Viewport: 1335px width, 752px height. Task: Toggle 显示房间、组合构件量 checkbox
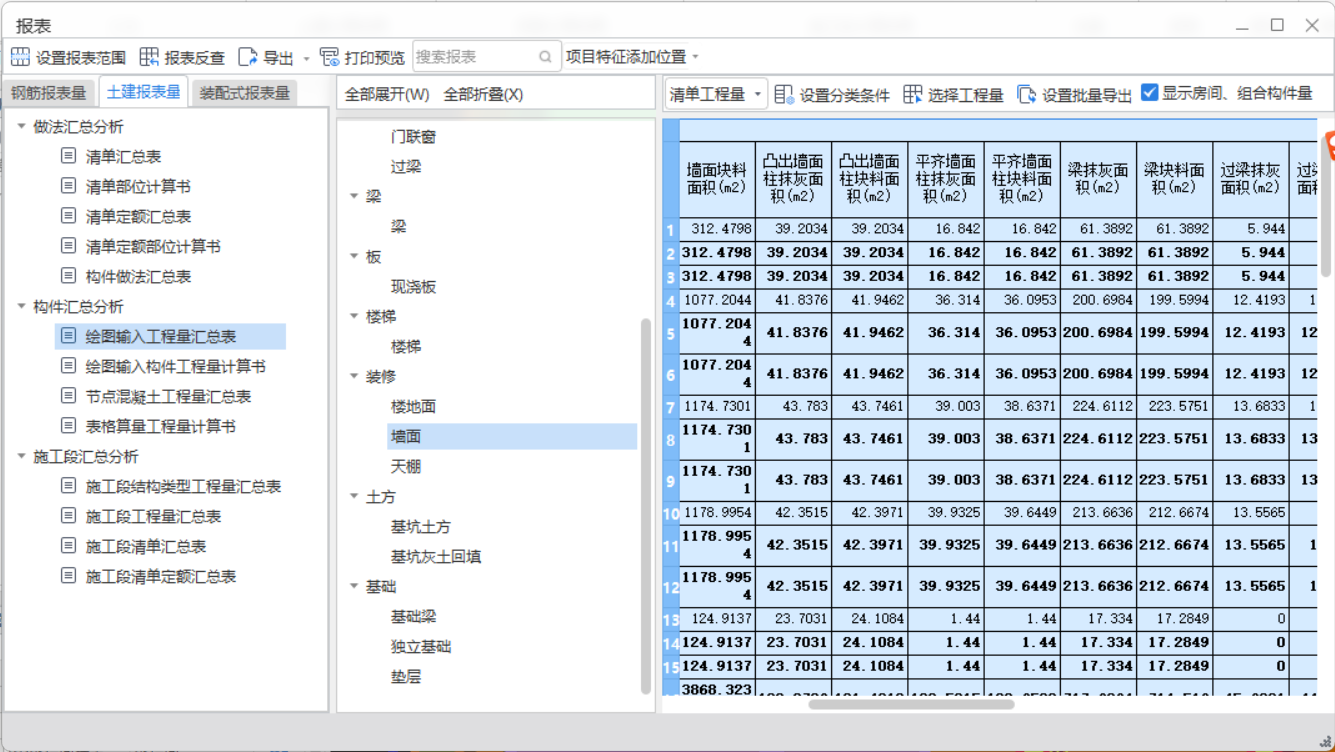1149,93
